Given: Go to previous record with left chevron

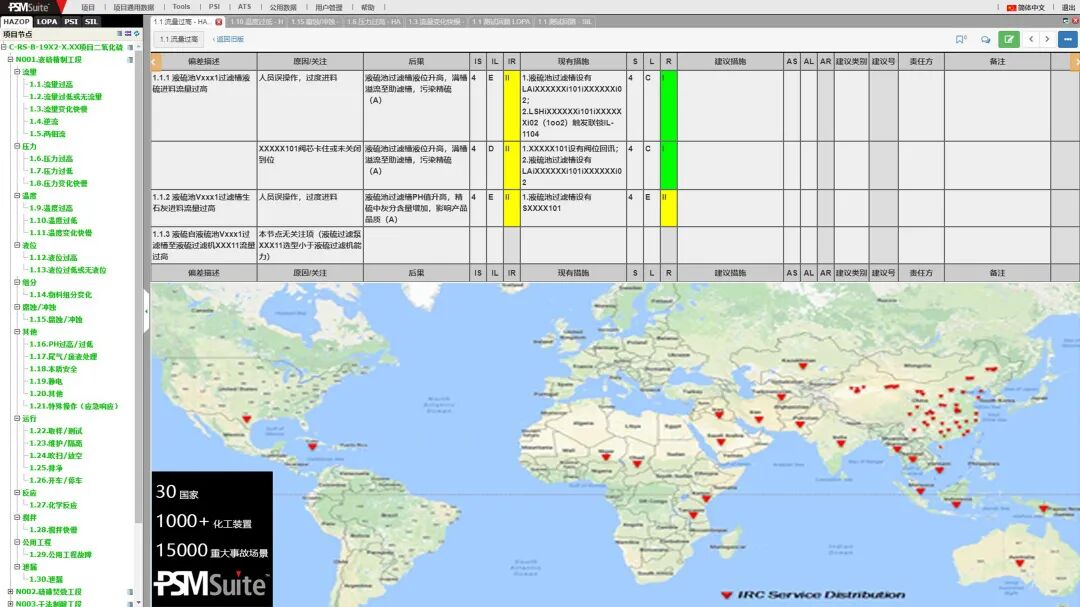Looking at the screenshot, I should [x=1031, y=39].
